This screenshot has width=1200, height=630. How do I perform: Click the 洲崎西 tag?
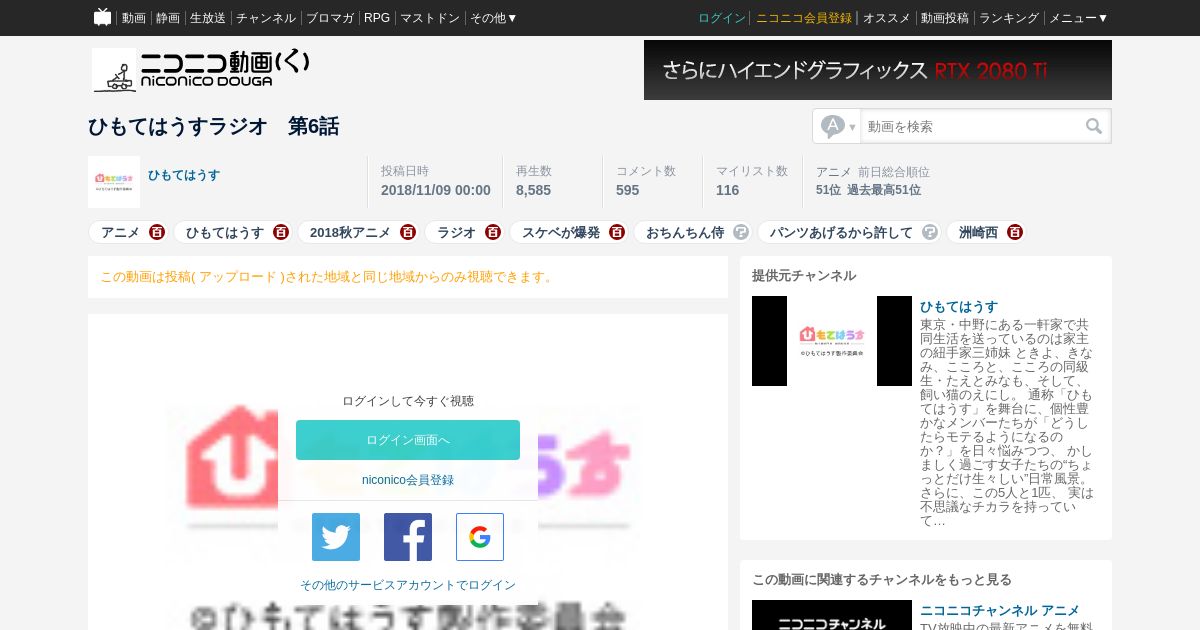click(x=978, y=232)
